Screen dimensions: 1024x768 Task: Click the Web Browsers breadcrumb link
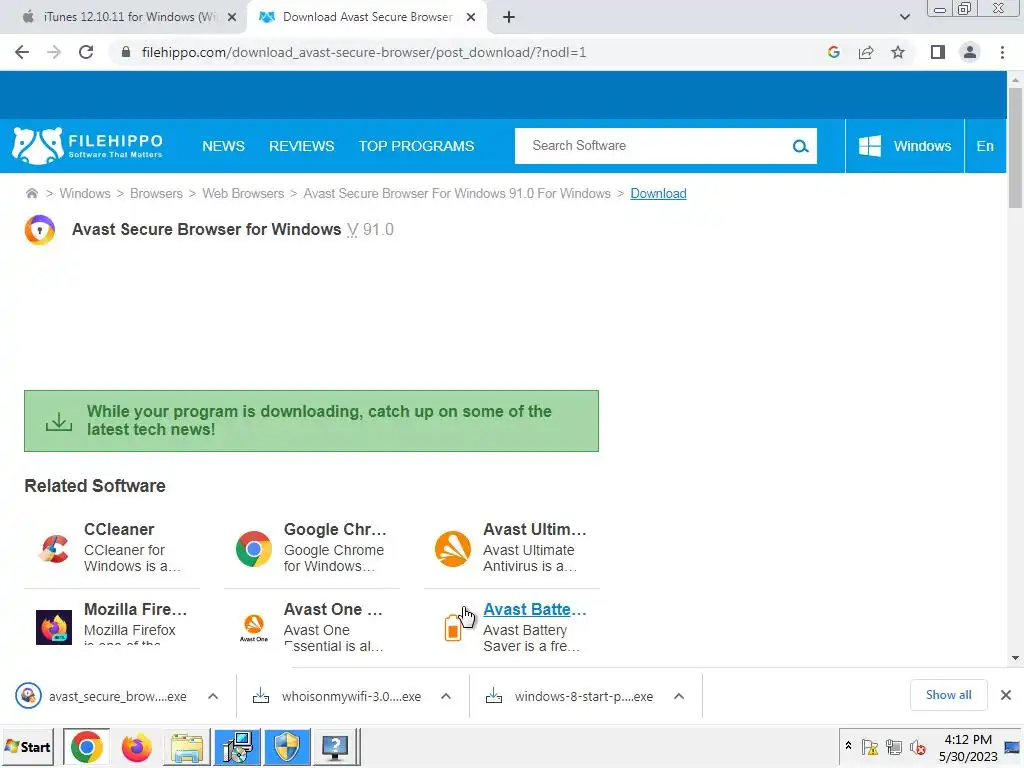[x=243, y=193]
